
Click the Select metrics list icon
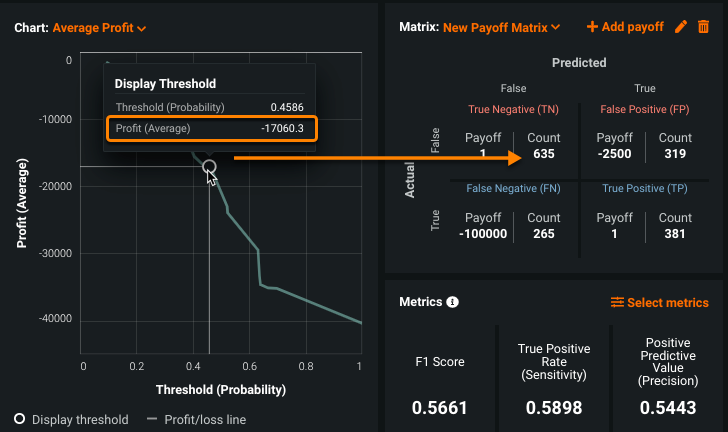click(617, 302)
